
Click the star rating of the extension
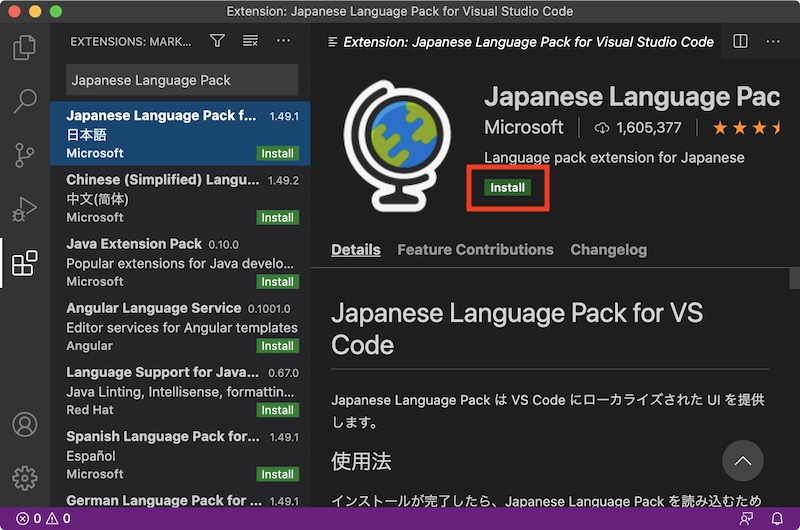tap(746, 128)
